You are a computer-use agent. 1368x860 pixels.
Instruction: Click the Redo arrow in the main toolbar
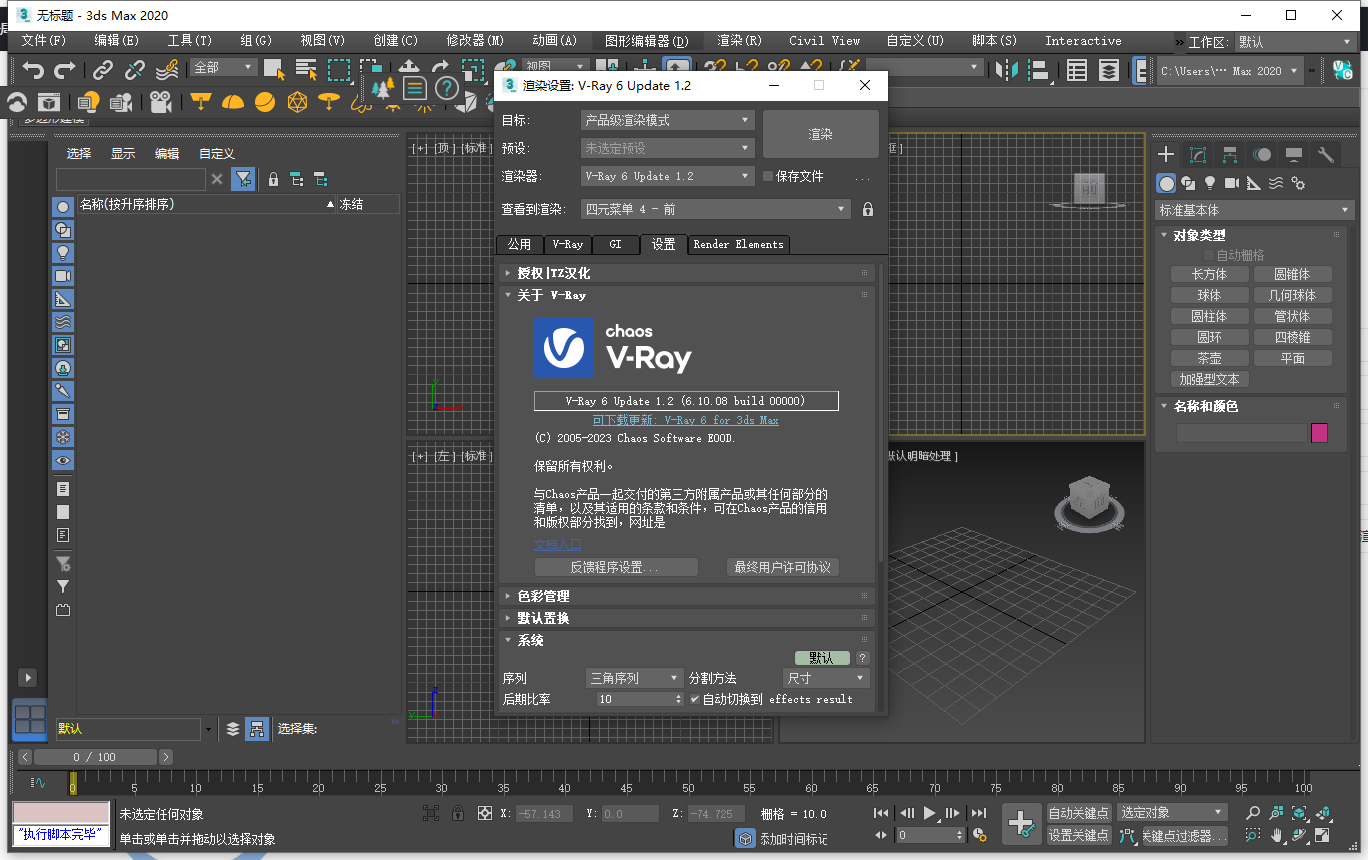[65, 70]
